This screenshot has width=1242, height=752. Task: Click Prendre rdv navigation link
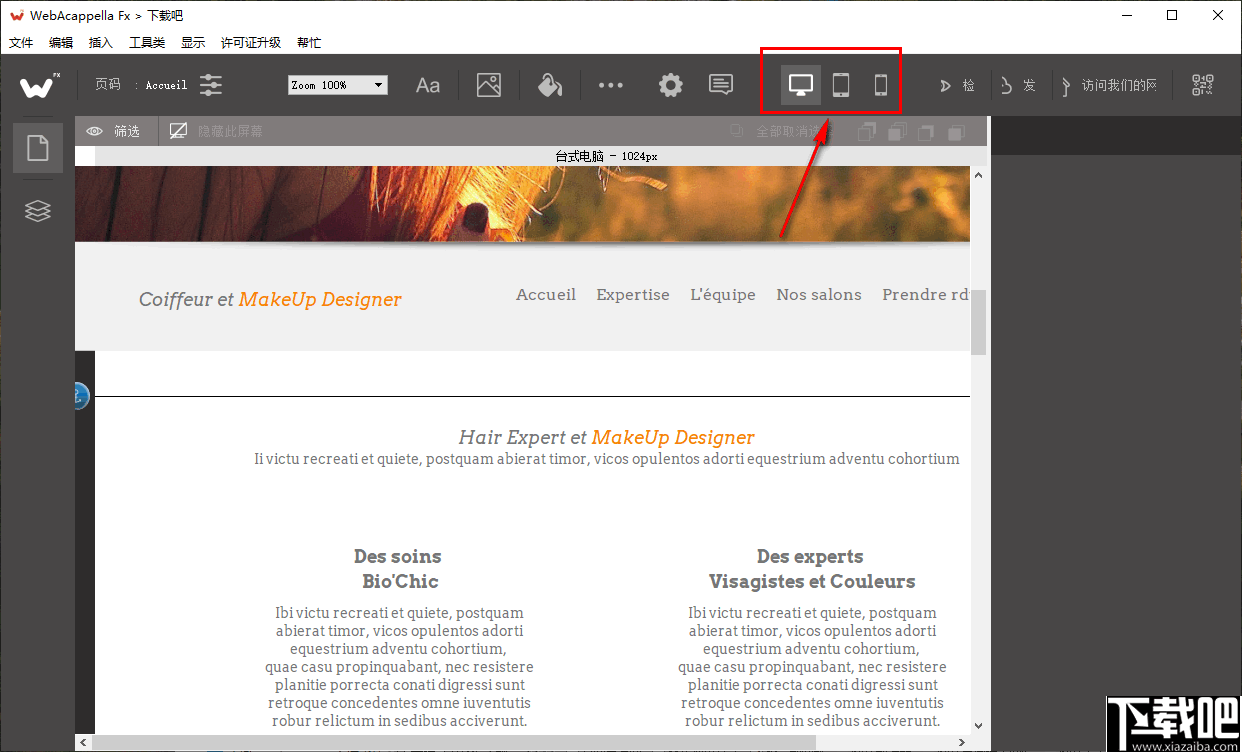926,294
